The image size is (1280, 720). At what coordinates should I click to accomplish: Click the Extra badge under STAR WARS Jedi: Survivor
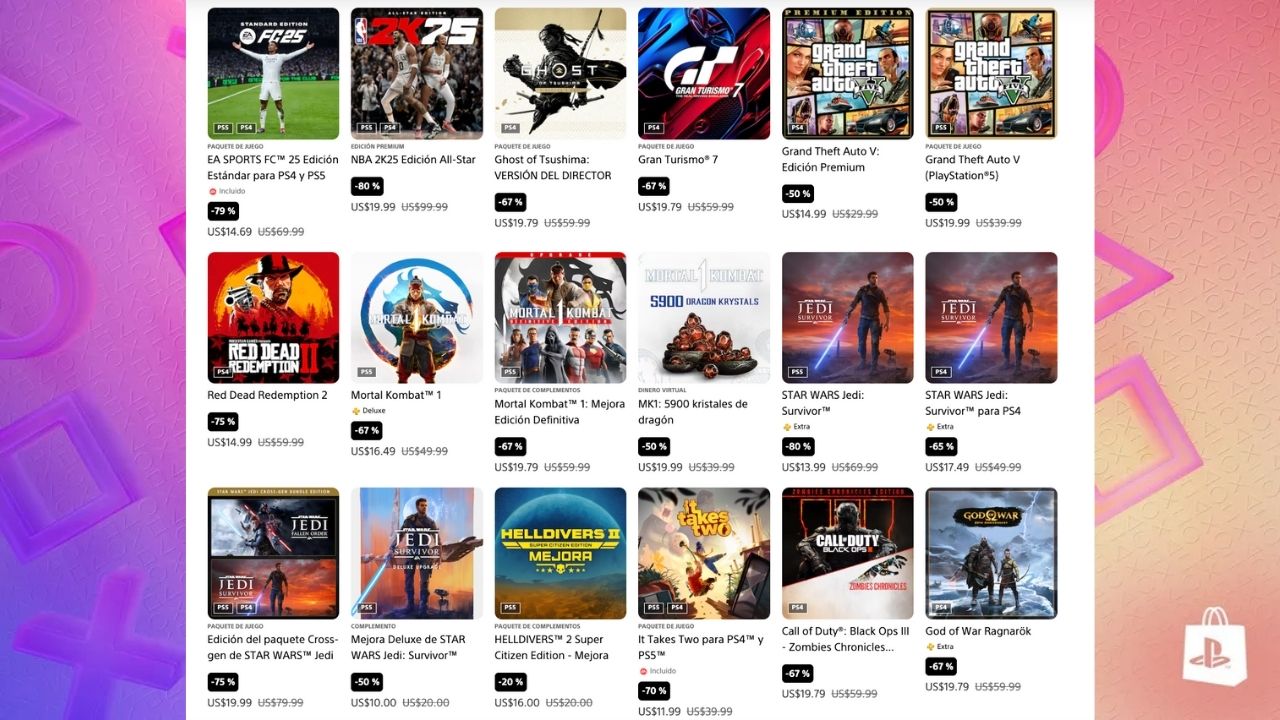(797, 426)
